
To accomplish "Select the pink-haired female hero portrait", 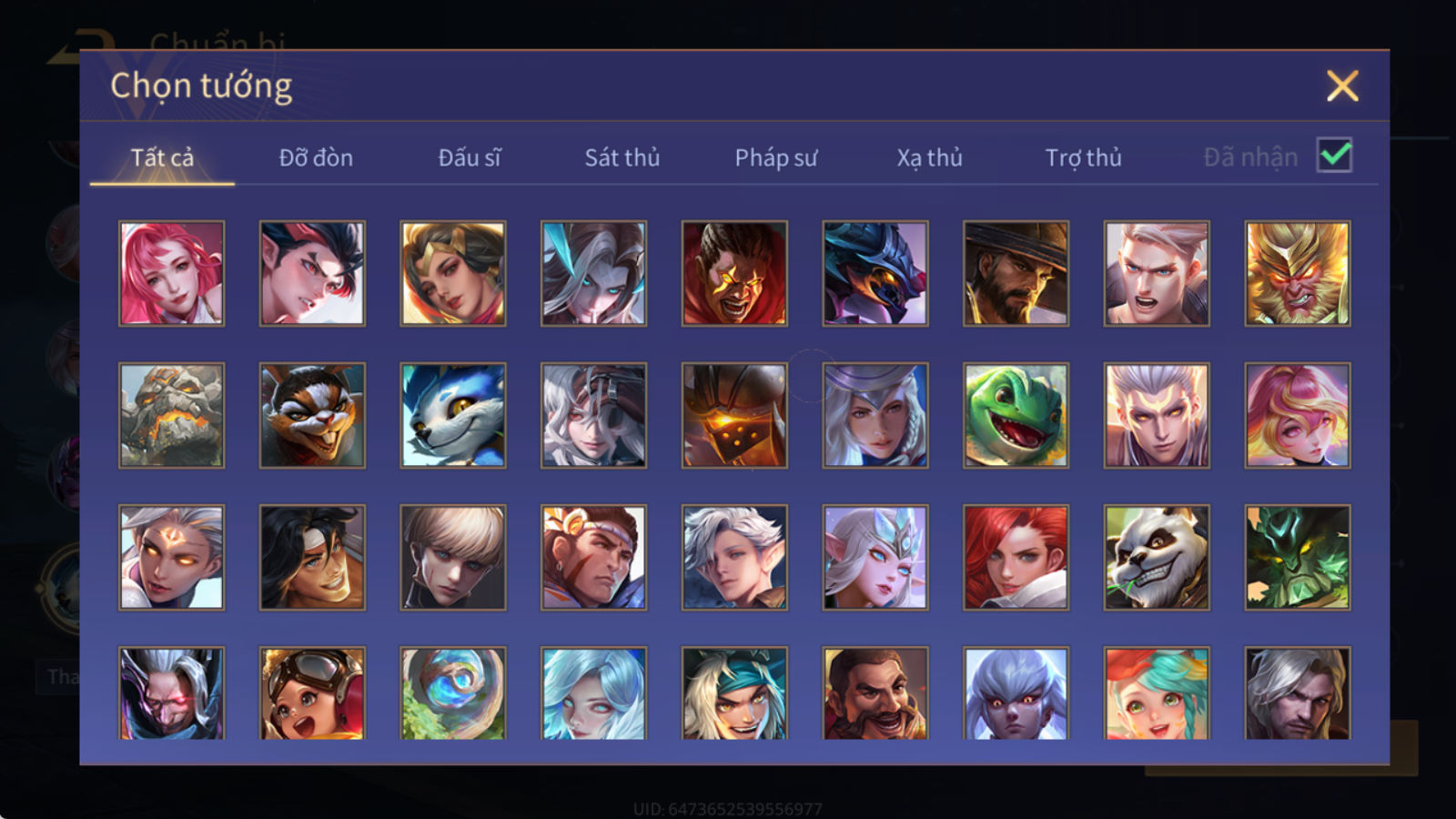I will click(x=171, y=273).
